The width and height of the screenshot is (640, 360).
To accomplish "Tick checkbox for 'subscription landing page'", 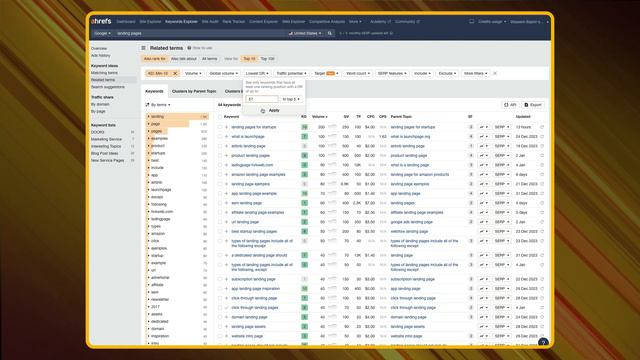I will coord(220,279).
